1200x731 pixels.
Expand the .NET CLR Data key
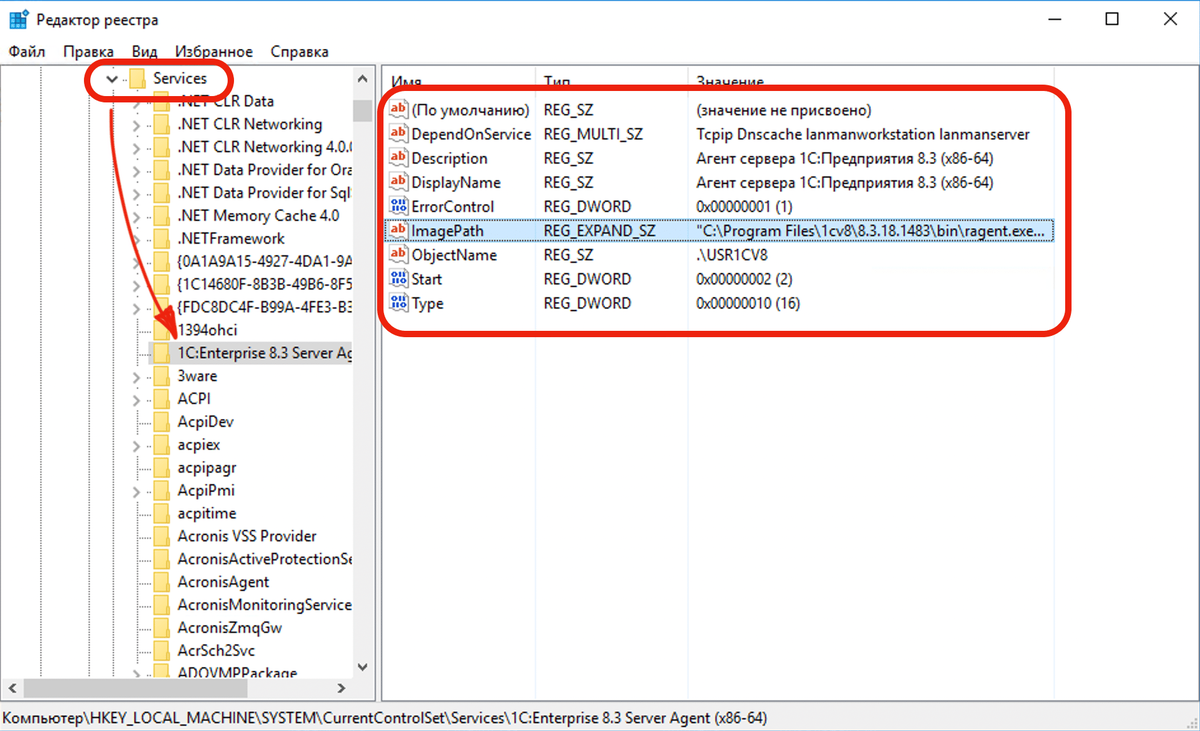click(138, 101)
